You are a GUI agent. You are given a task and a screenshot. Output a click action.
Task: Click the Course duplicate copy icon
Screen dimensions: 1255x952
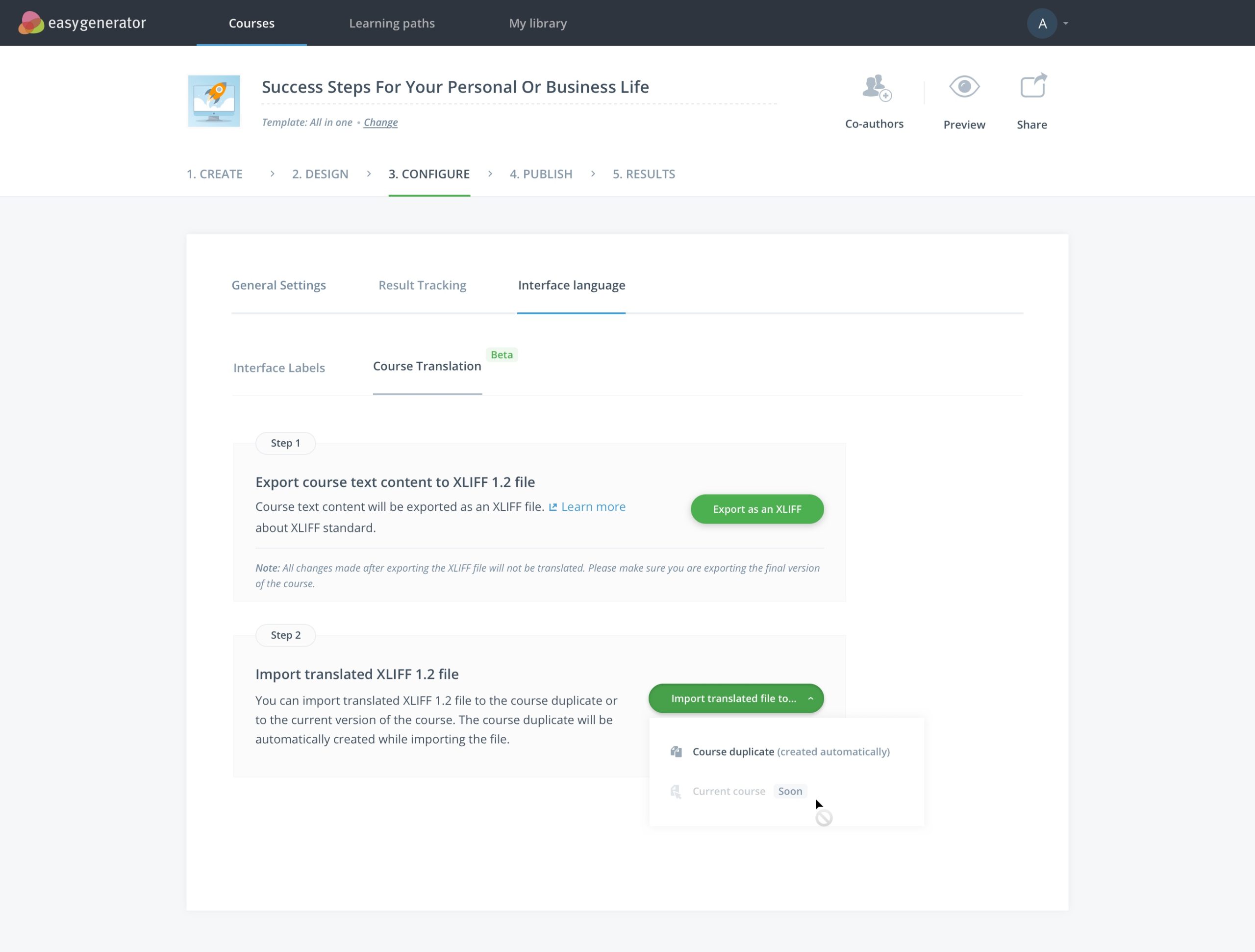coord(676,752)
